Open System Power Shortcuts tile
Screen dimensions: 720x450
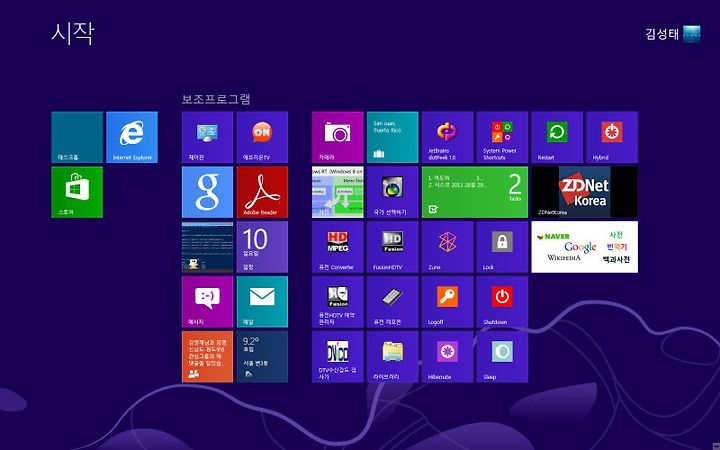click(502, 137)
